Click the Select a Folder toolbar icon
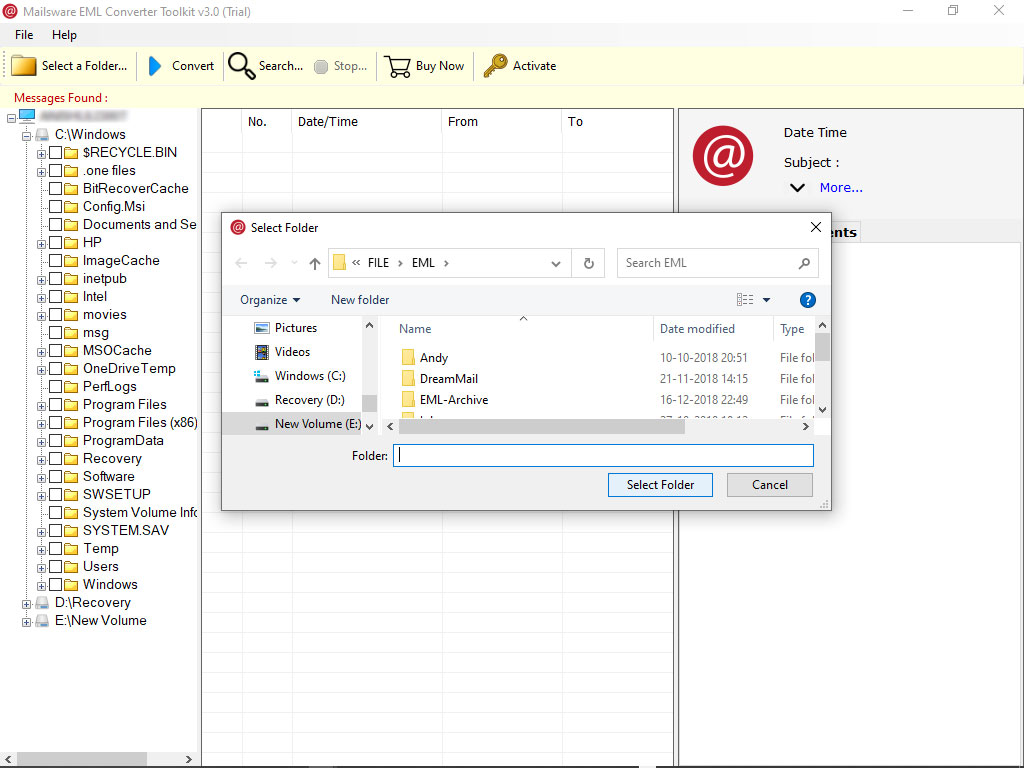Screen dimensions: 1024x768 point(24,66)
